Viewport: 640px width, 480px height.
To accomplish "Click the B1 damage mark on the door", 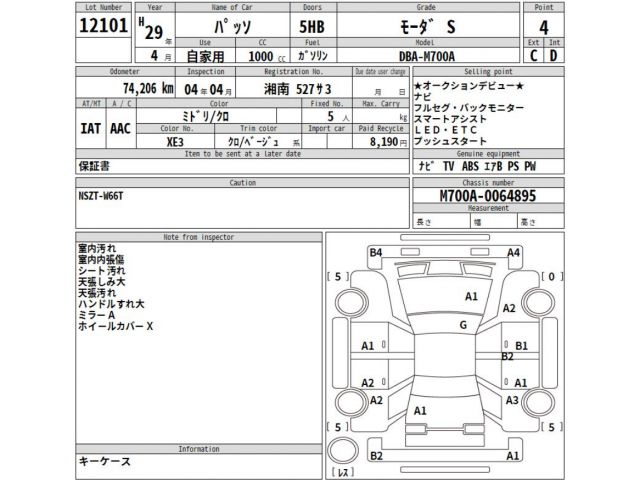I will click(x=521, y=346).
